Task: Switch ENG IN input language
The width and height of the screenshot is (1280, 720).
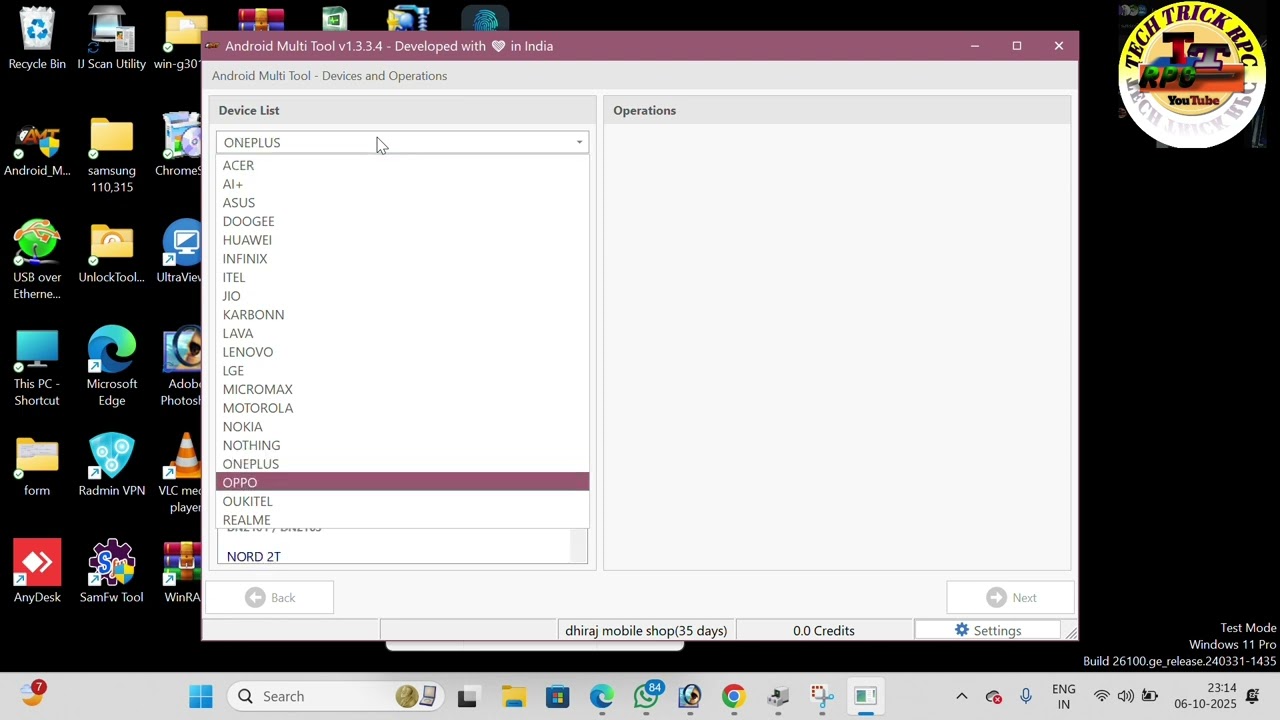Action: point(1064,696)
